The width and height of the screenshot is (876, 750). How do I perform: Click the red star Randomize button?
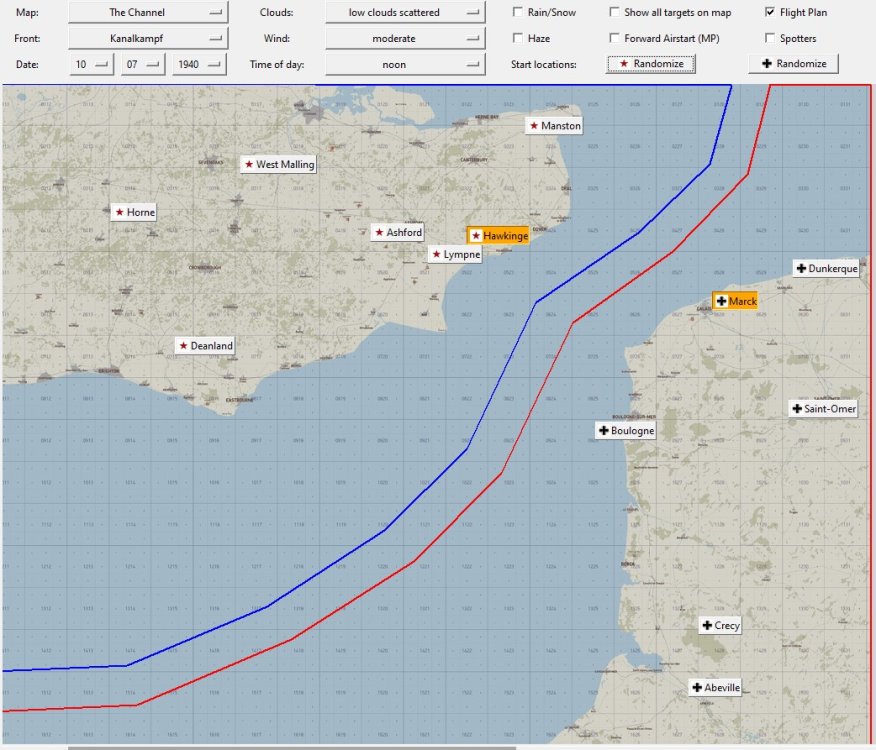(x=651, y=63)
